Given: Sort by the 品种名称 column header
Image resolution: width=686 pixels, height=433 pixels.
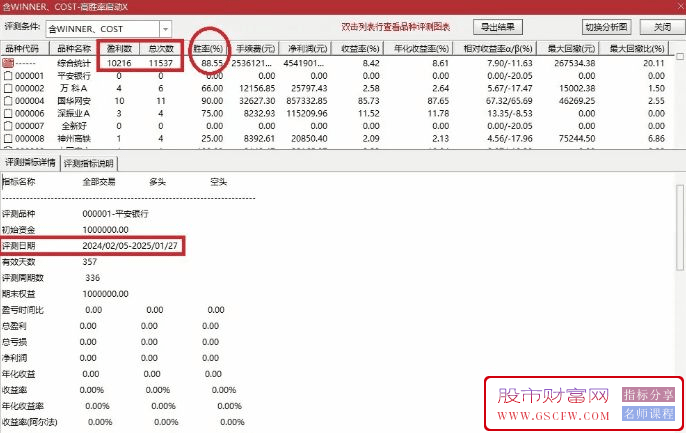Looking at the screenshot, I should pyautogui.click(x=74, y=49).
